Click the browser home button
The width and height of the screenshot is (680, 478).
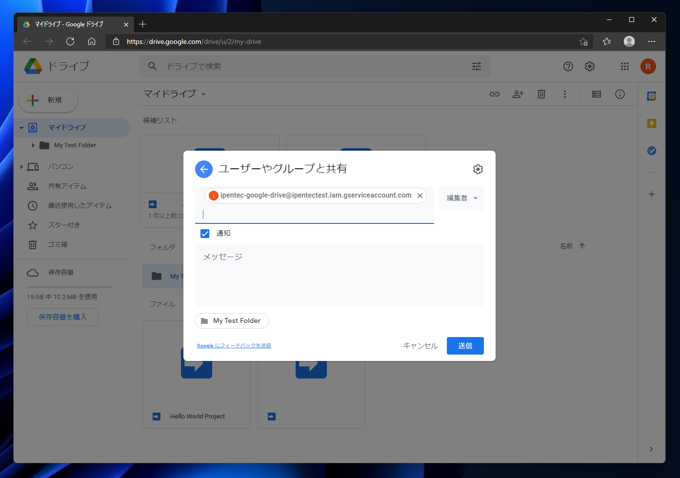(92, 42)
